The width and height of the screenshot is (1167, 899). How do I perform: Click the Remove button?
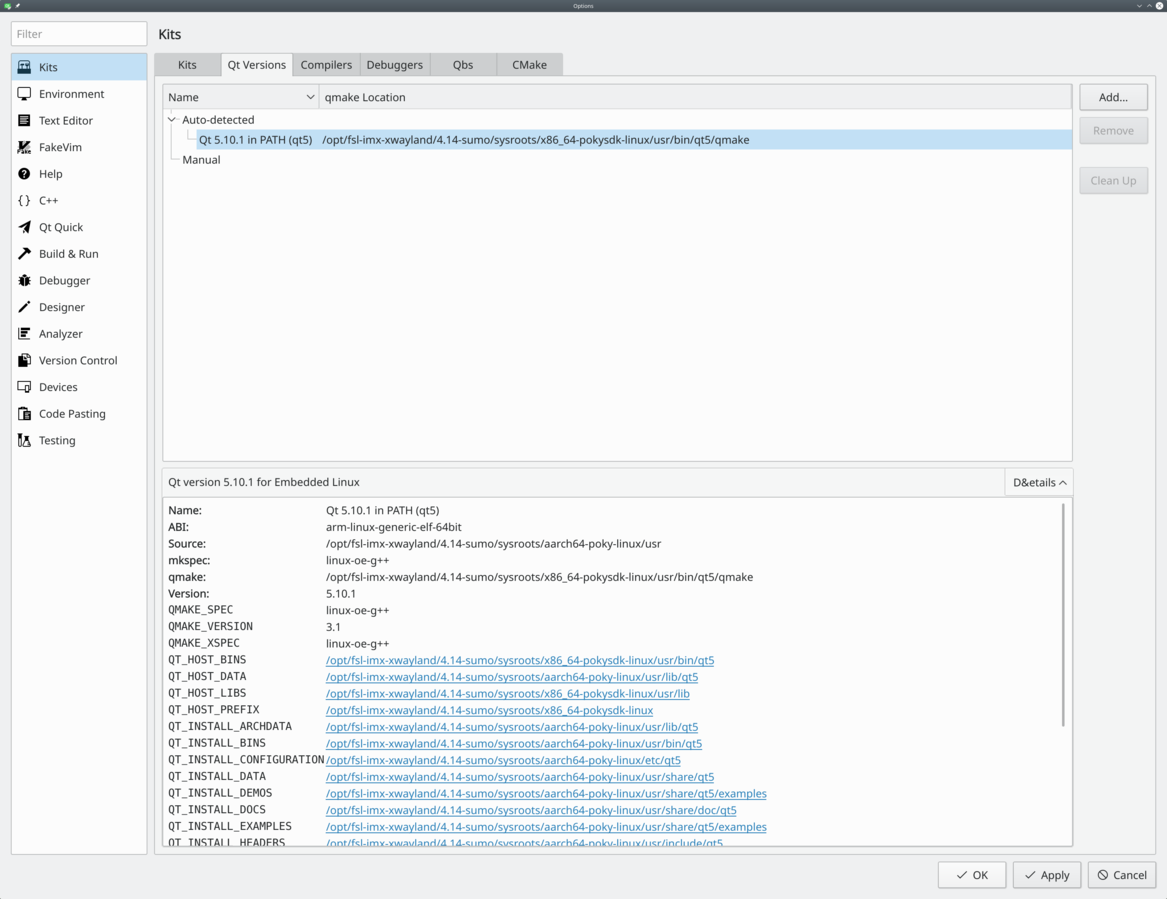pyautogui.click(x=1113, y=131)
